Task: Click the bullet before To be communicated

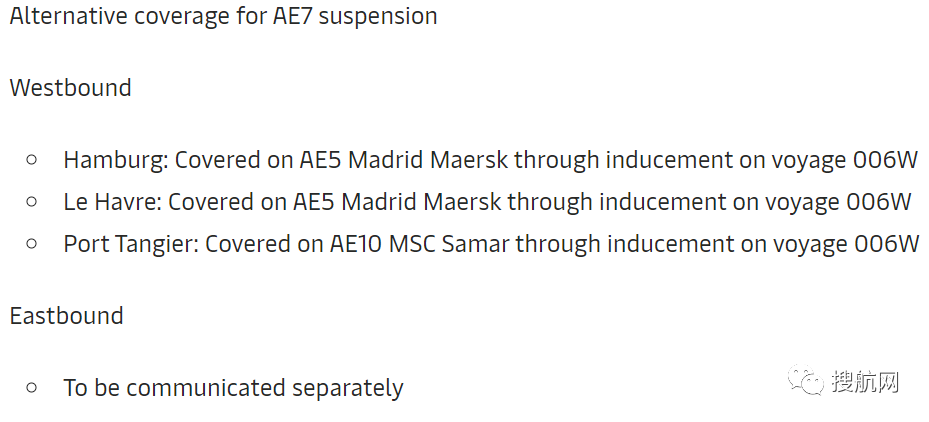Action: point(32,388)
